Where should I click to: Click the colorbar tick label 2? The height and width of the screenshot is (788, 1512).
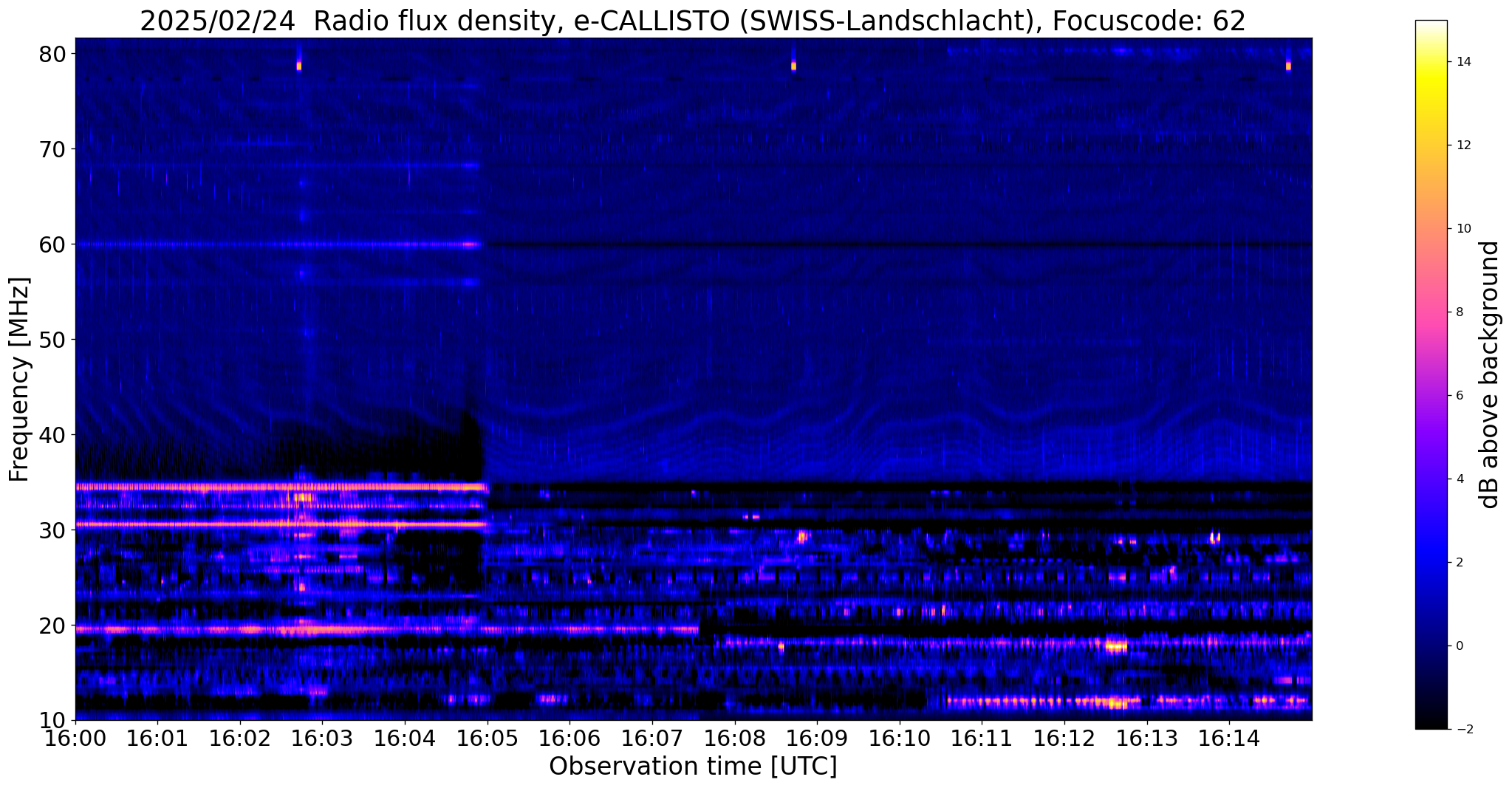click(1459, 563)
